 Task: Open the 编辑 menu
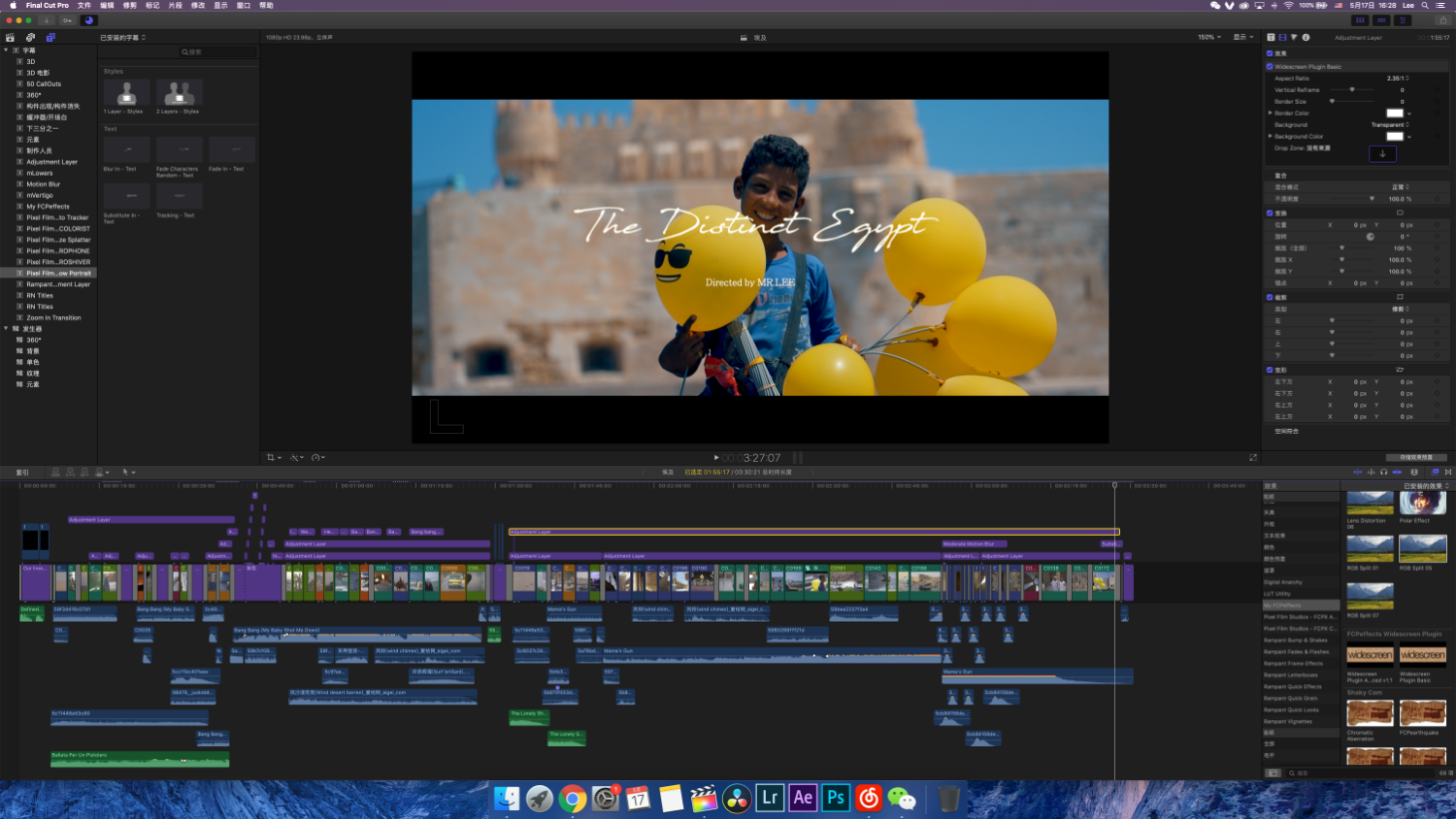pyautogui.click(x=107, y=5)
